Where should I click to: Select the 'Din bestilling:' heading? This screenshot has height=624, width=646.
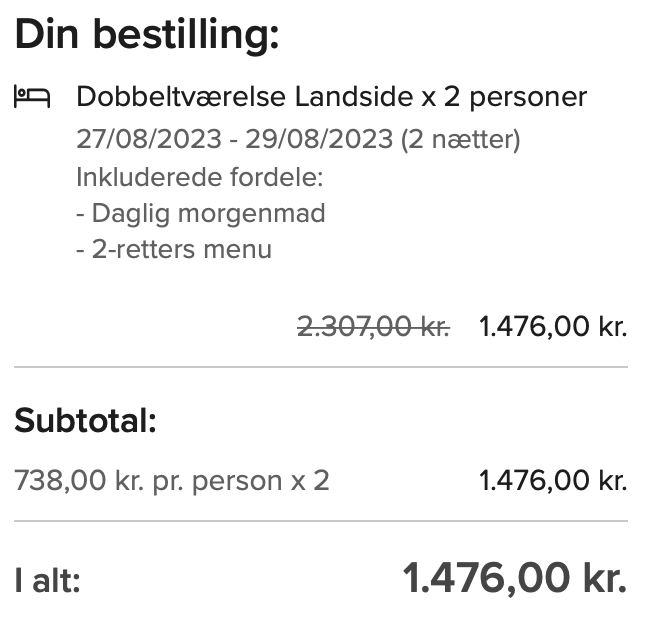coord(147,35)
